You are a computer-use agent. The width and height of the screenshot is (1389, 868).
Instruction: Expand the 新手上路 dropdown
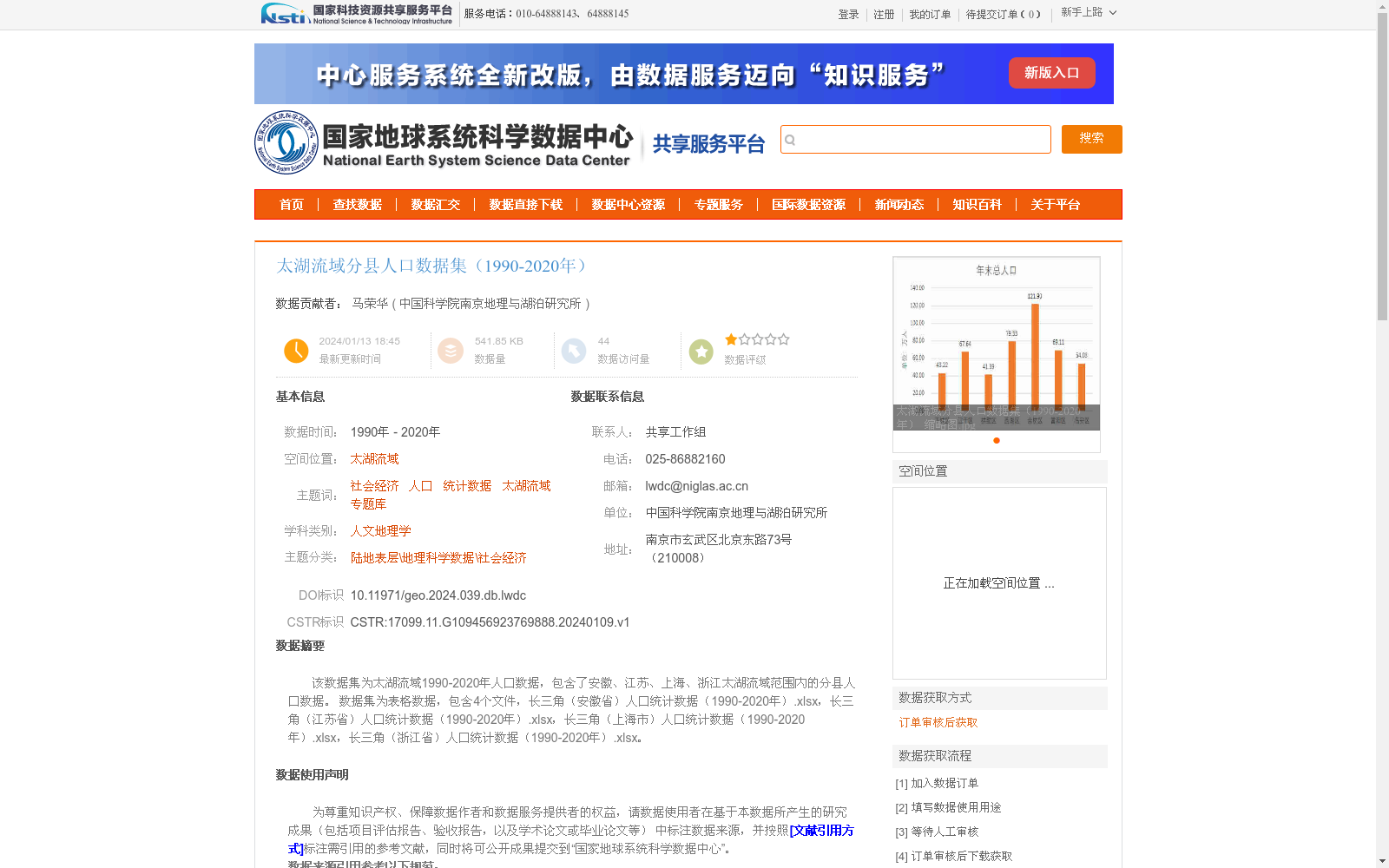[1089, 12]
